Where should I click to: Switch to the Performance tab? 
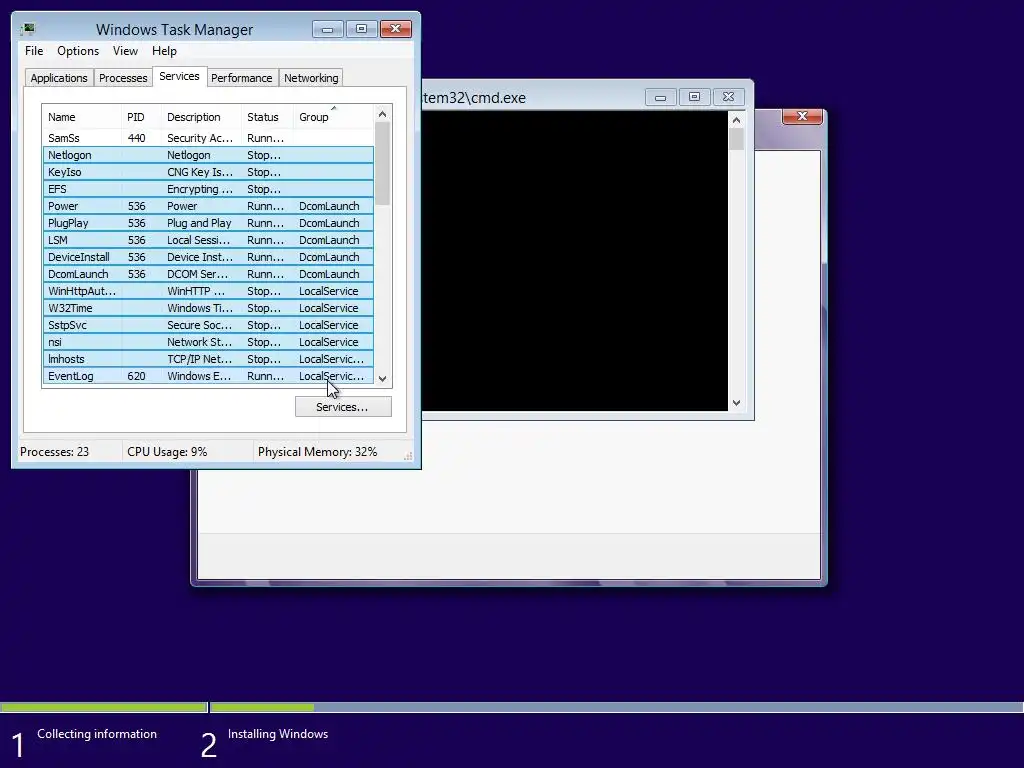click(241, 78)
